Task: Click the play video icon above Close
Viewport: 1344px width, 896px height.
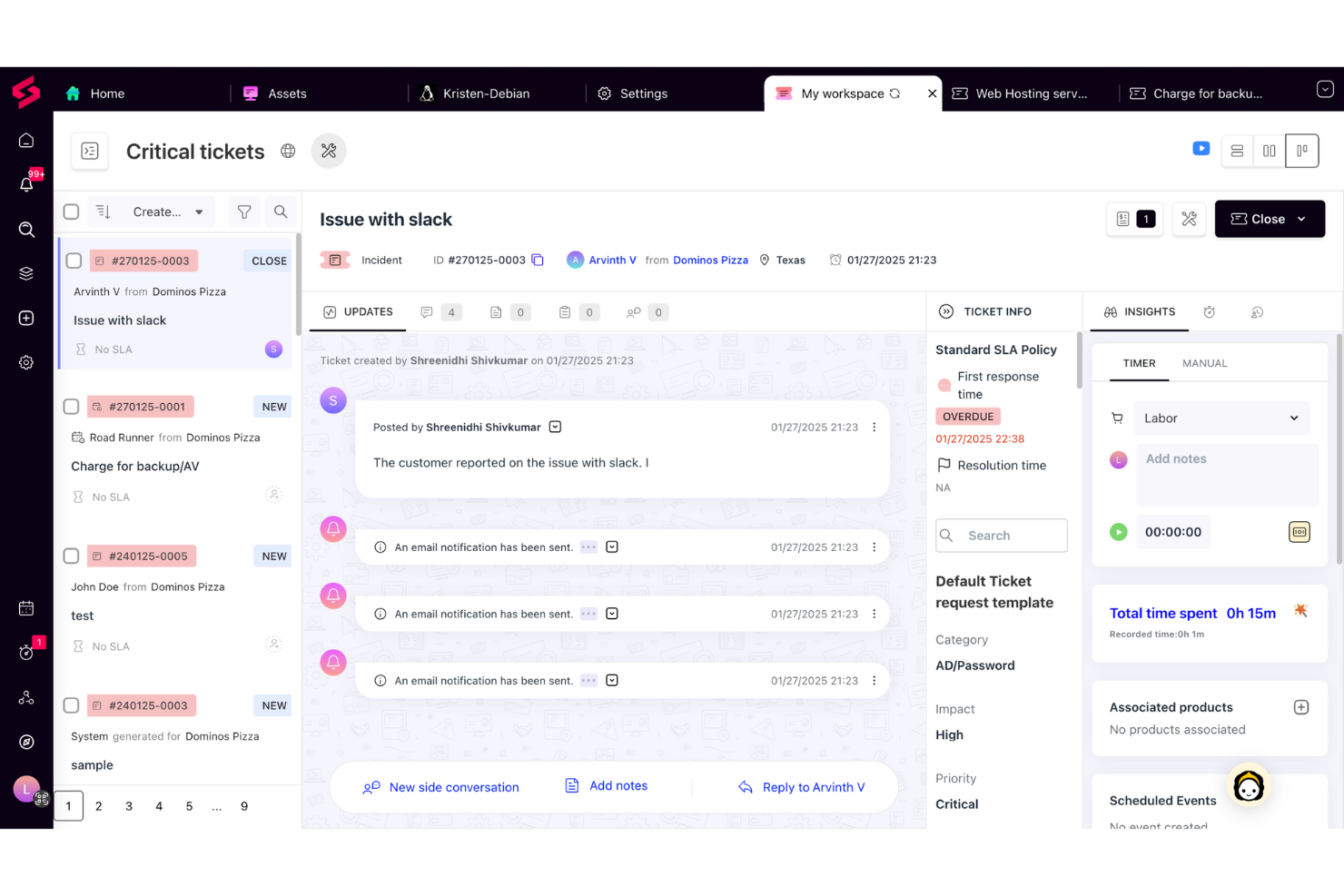Action: 1201,147
